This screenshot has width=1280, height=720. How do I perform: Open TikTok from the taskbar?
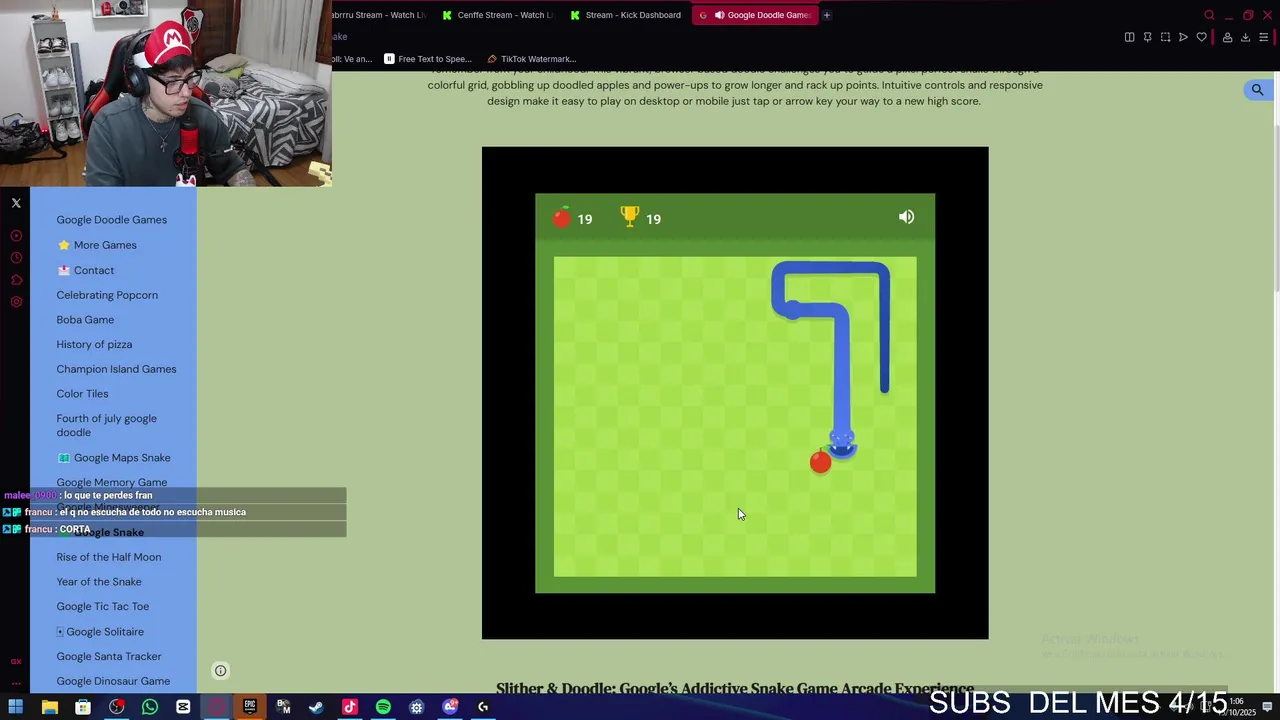tap(349, 707)
